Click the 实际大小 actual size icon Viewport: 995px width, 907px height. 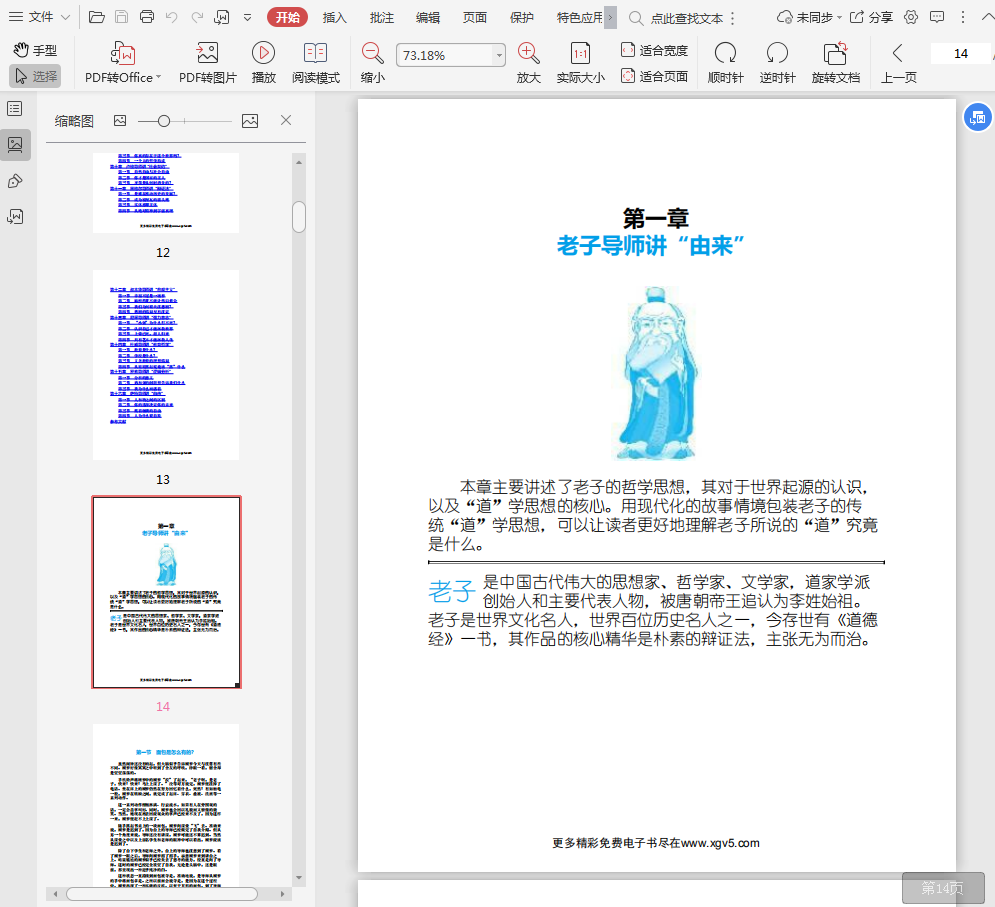(580, 54)
